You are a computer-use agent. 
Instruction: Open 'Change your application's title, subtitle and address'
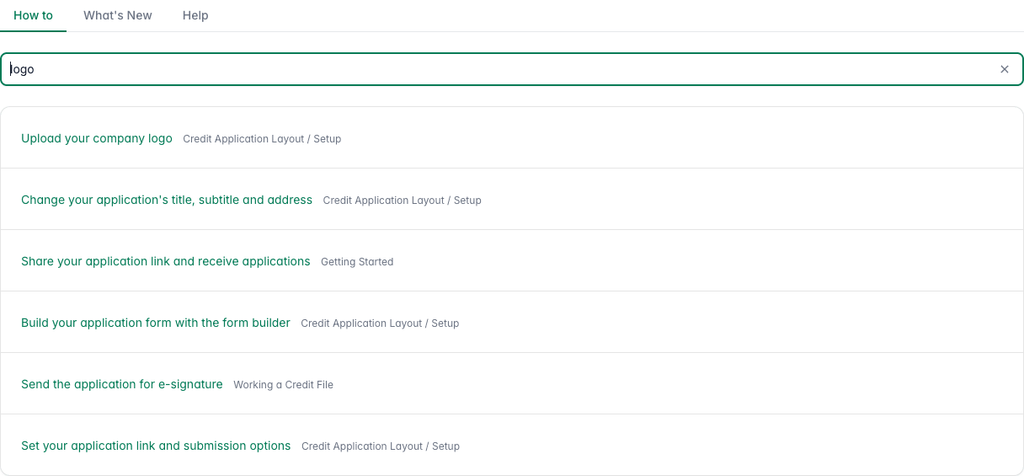(x=167, y=200)
